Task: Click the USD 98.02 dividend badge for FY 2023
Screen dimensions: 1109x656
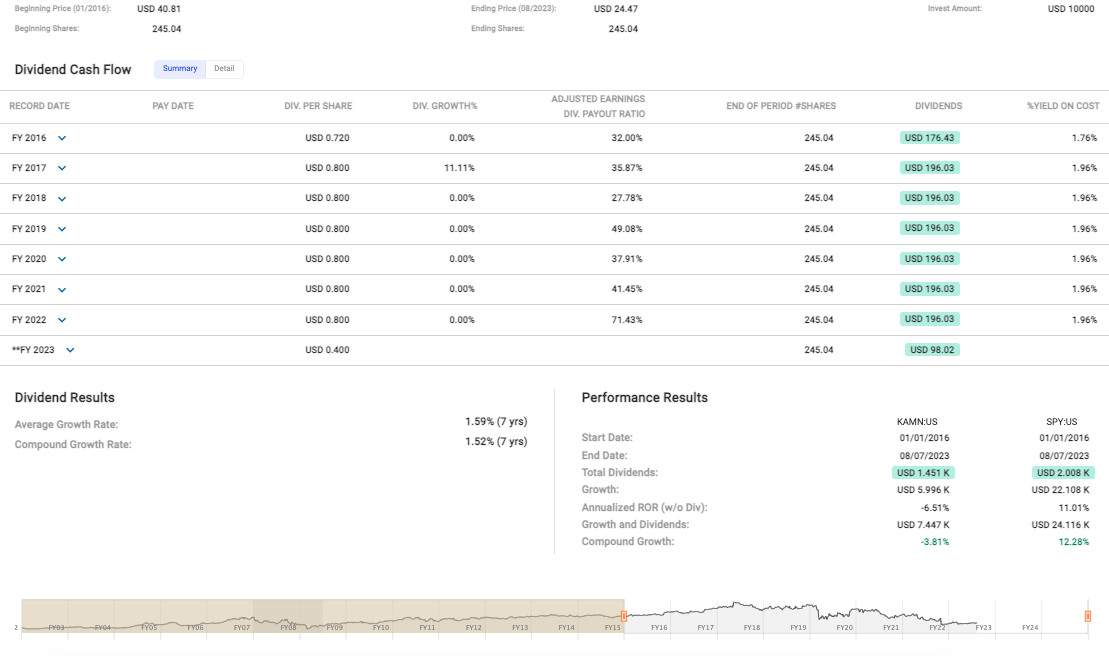Action: click(931, 349)
